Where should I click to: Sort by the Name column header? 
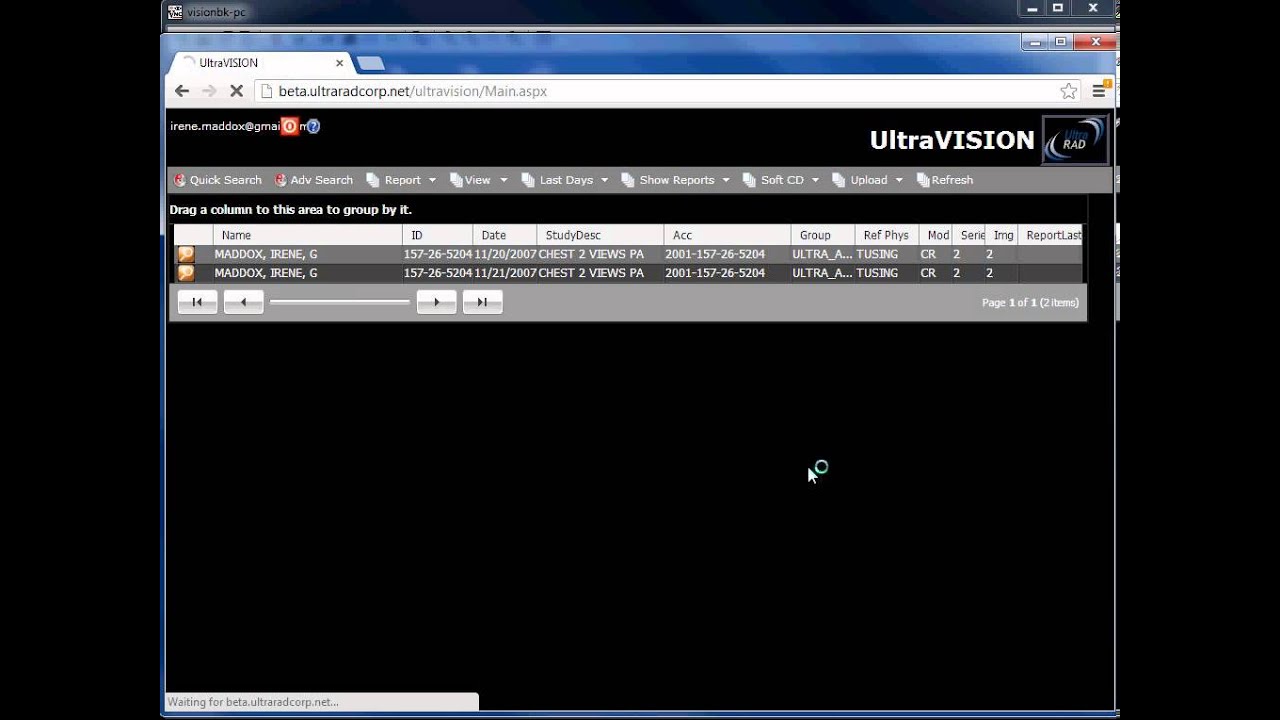click(307, 235)
